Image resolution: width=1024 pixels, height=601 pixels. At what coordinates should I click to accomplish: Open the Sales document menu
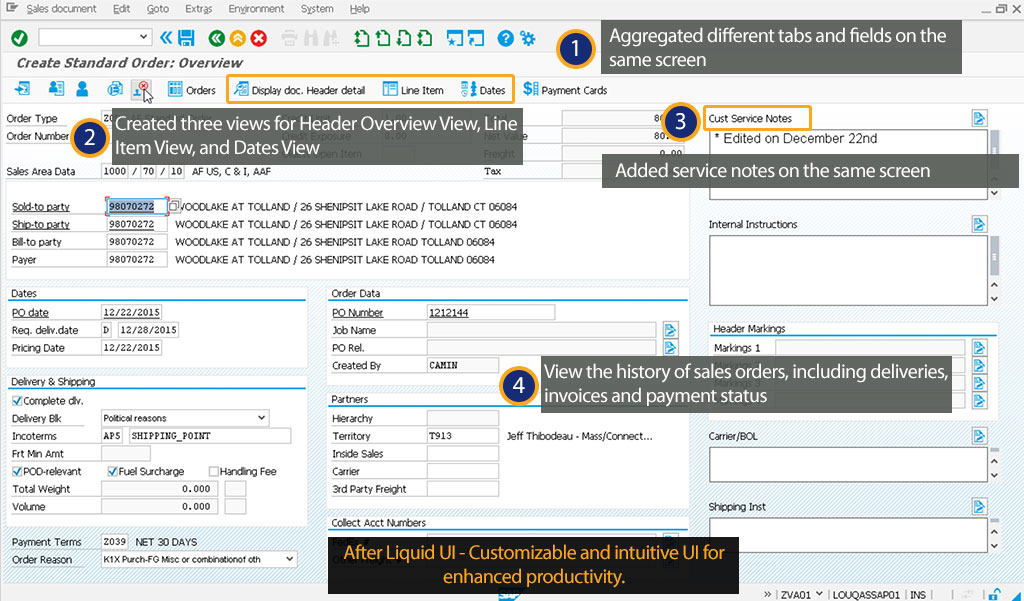(x=61, y=9)
